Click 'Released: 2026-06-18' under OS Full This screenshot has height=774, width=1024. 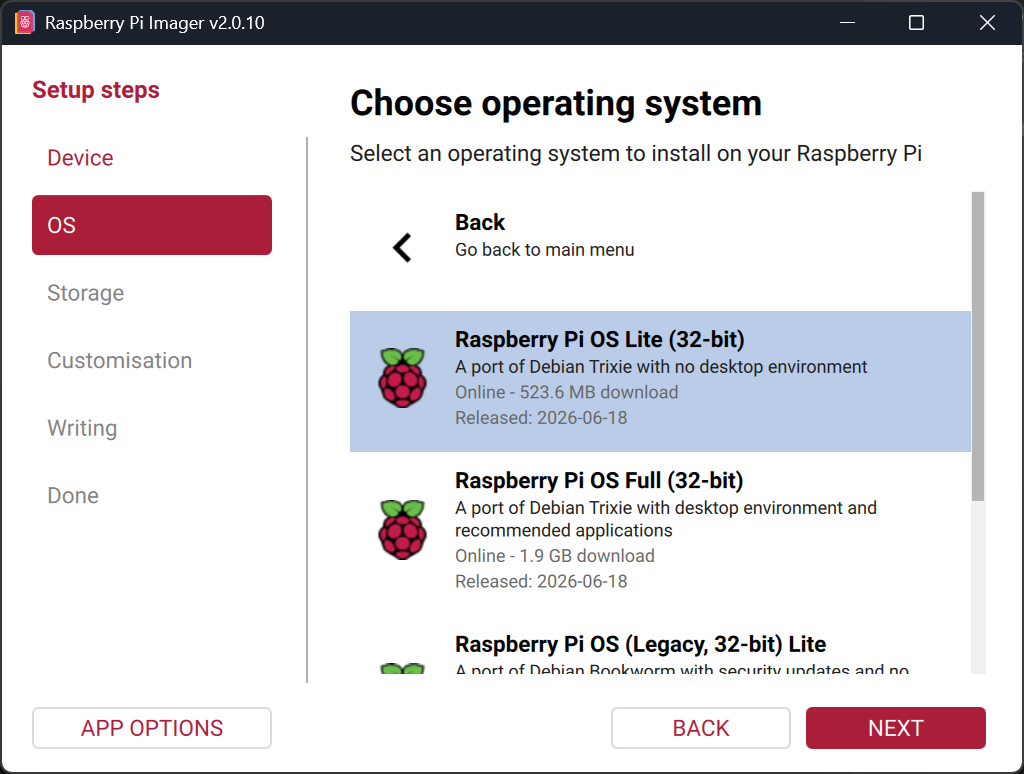point(541,581)
